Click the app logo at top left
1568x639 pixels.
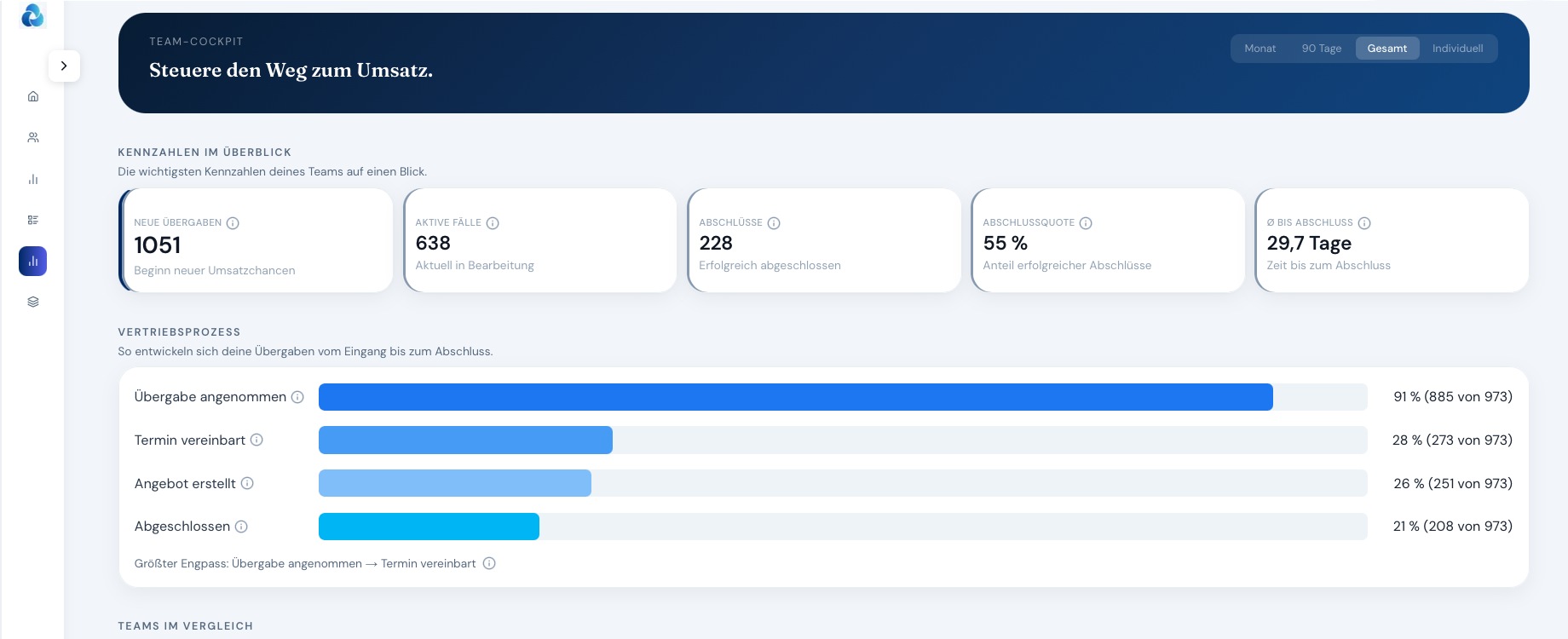(x=33, y=15)
